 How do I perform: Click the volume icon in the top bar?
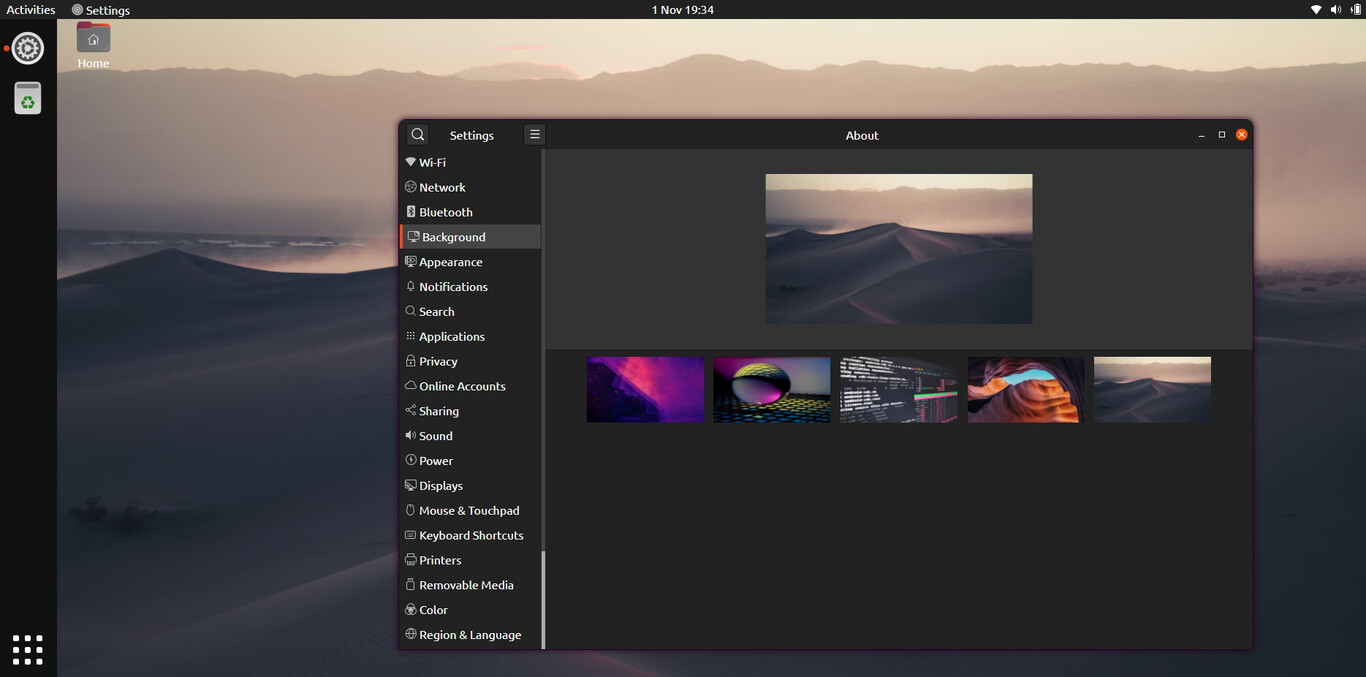[x=1334, y=9]
